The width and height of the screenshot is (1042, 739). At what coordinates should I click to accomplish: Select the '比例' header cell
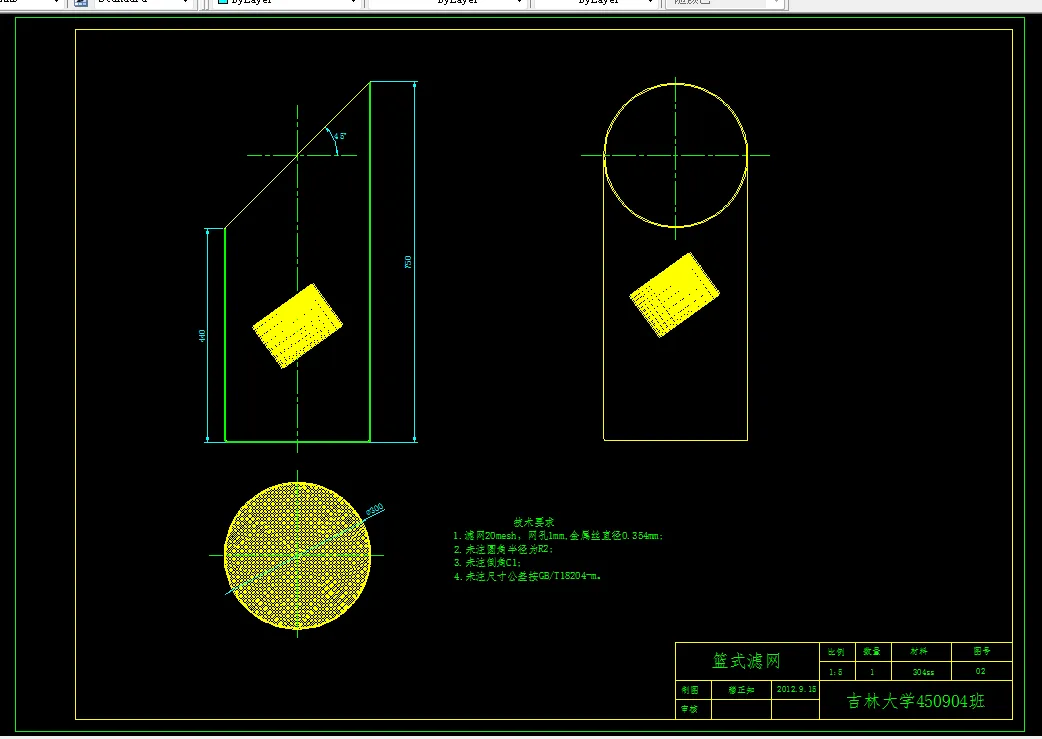click(x=837, y=652)
